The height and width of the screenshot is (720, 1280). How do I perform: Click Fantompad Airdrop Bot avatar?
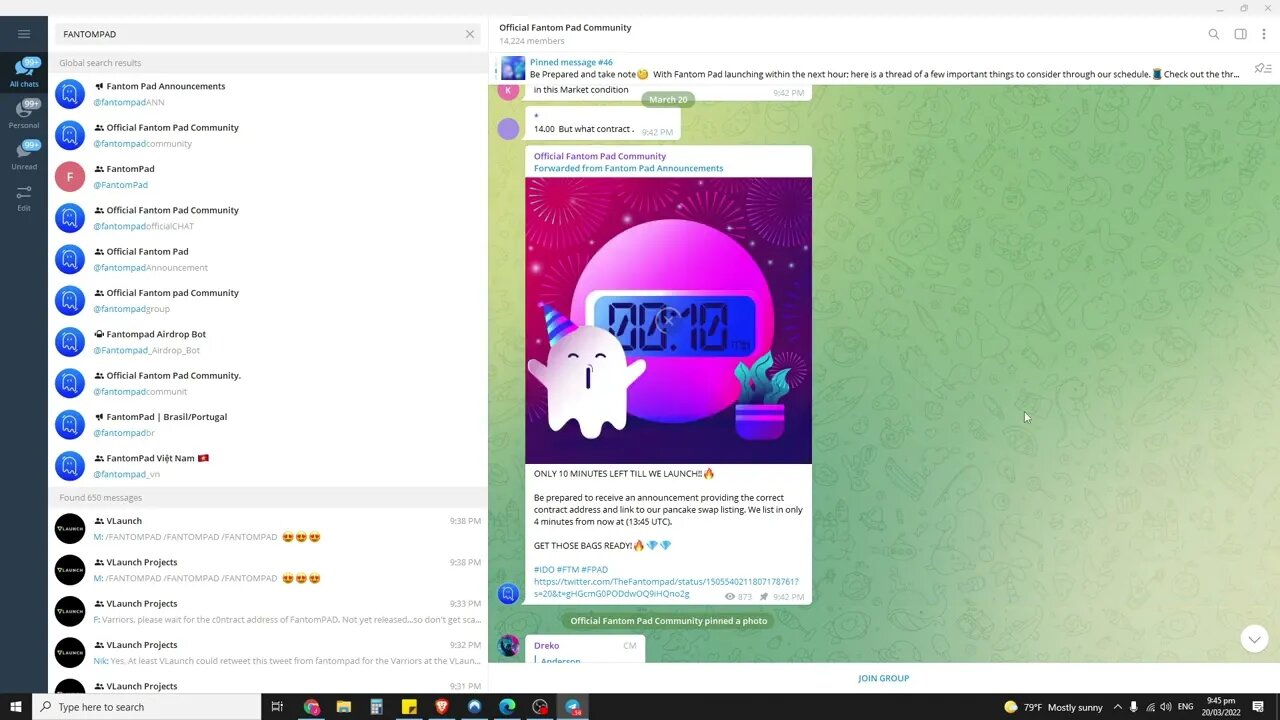point(70,342)
